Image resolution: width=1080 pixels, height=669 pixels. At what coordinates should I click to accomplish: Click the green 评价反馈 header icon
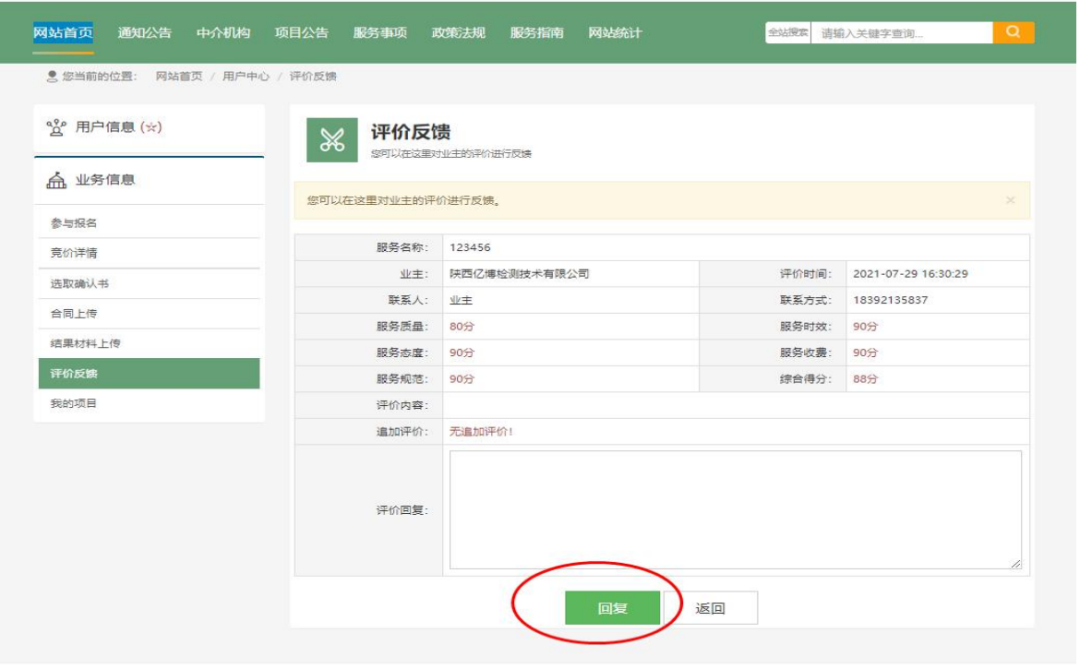pyautogui.click(x=332, y=140)
